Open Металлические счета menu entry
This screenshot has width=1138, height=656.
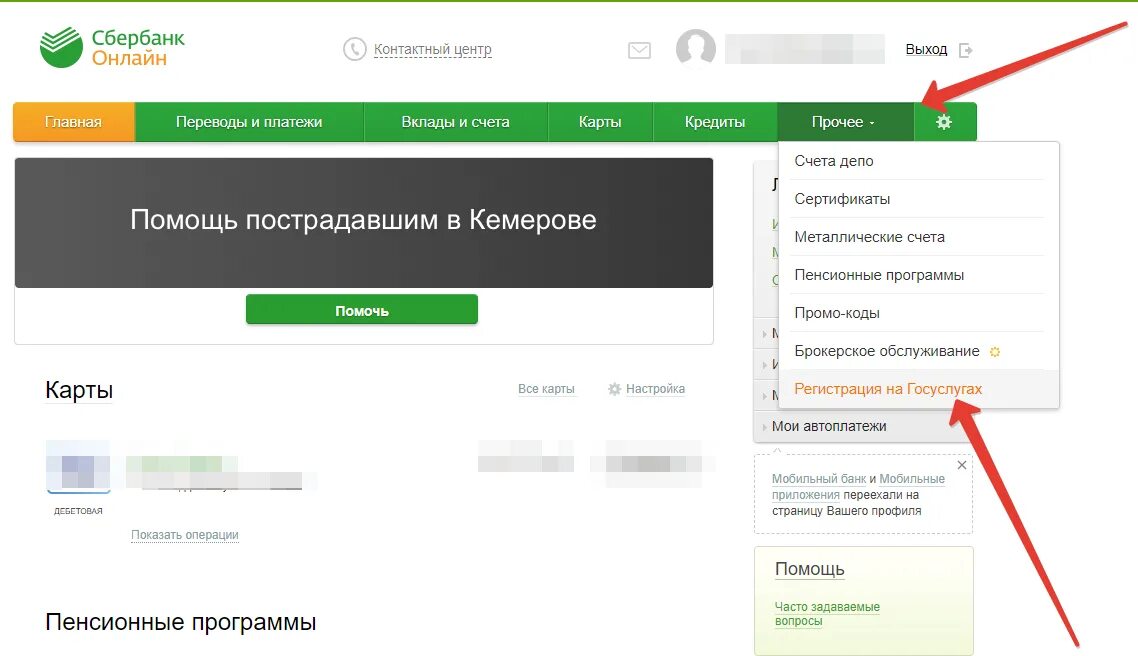click(x=918, y=237)
